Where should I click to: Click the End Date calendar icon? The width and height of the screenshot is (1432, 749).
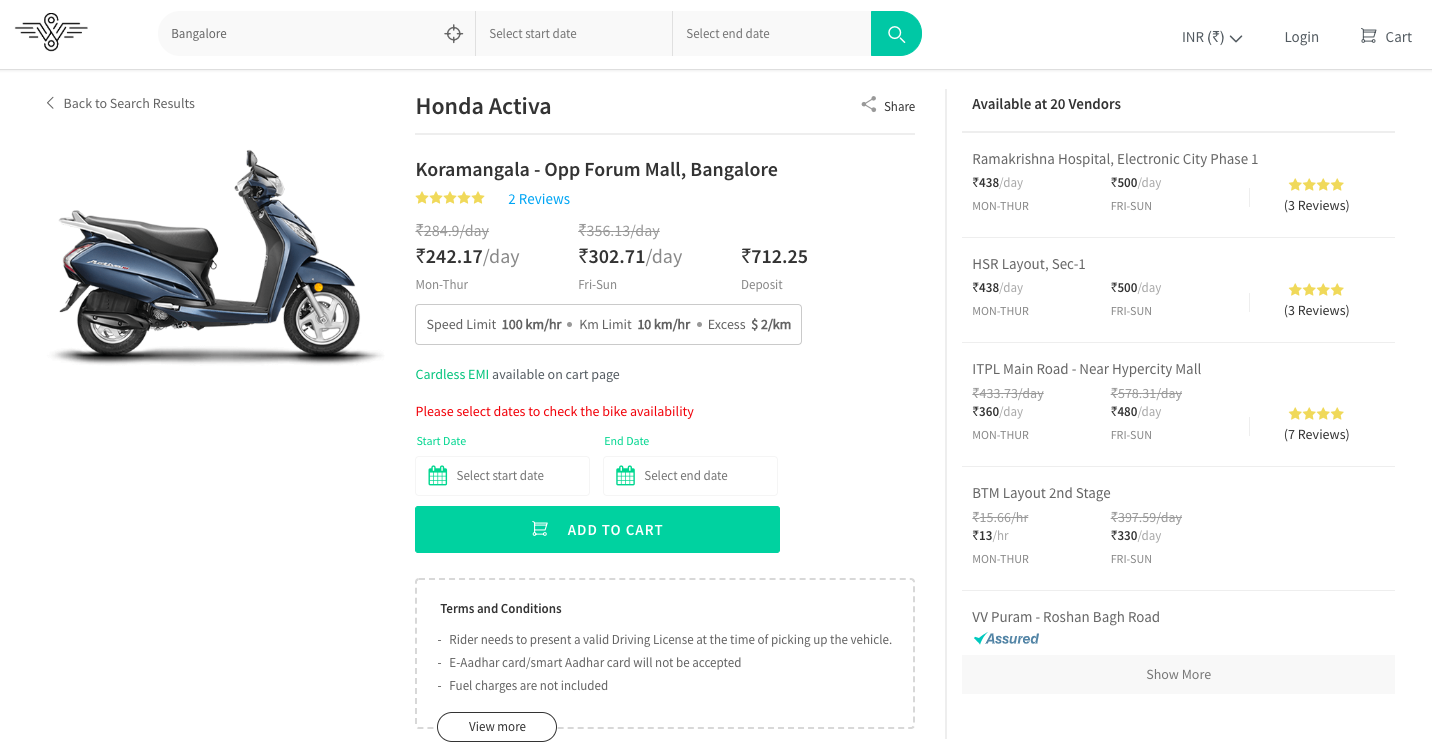[626, 476]
